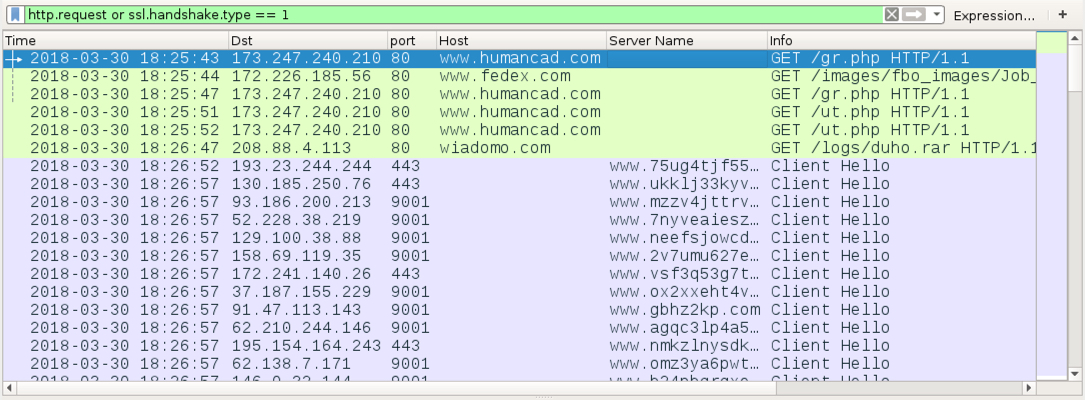The width and height of the screenshot is (1085, 400).
Task: Open the Expression… dialog
Action: pos(994,15)
